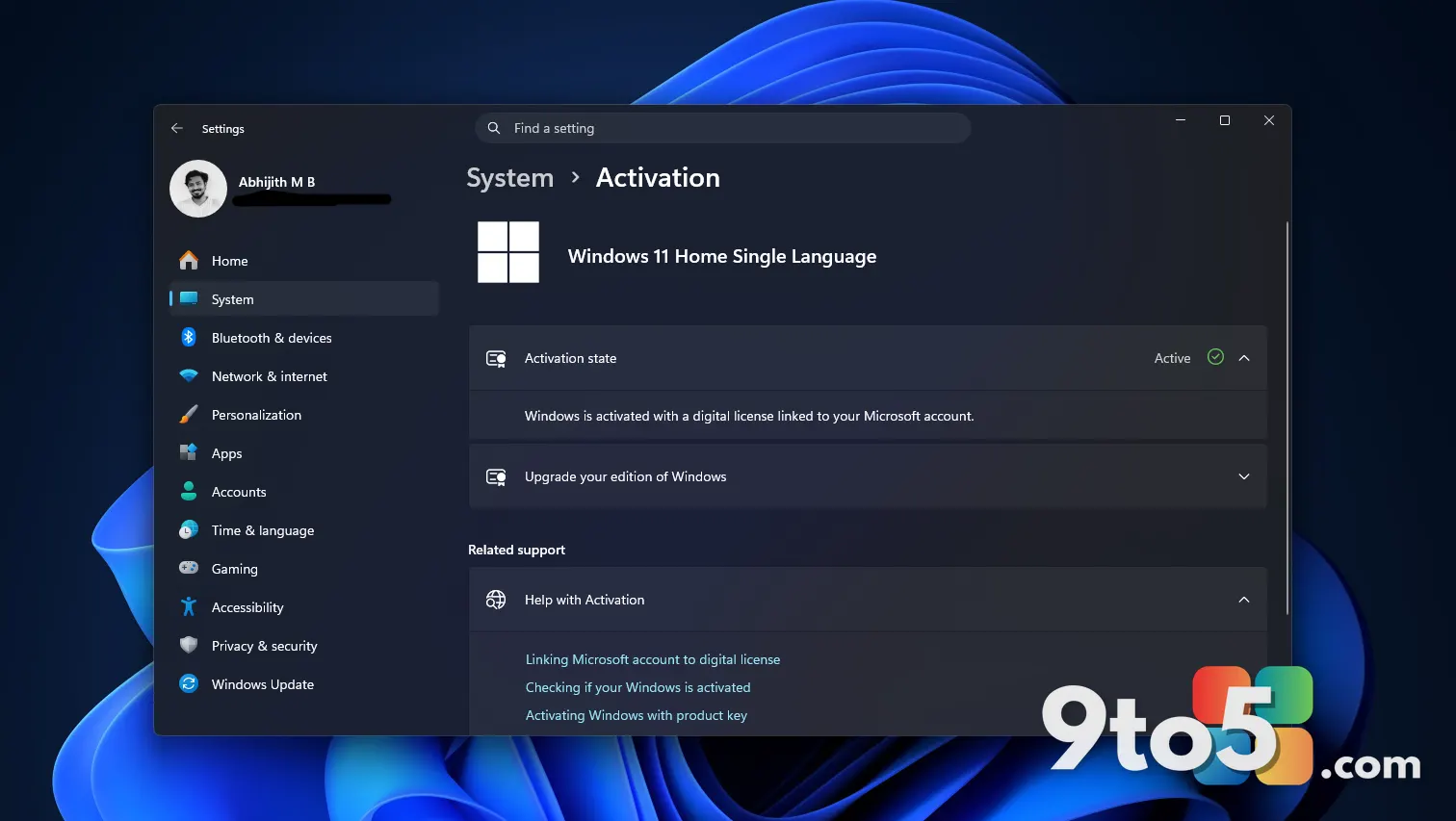This screenshot has height=821, width=1456.
Task: Click the Windows Update refresh icon
Action: pyautogui.click(x=189, y=683)
